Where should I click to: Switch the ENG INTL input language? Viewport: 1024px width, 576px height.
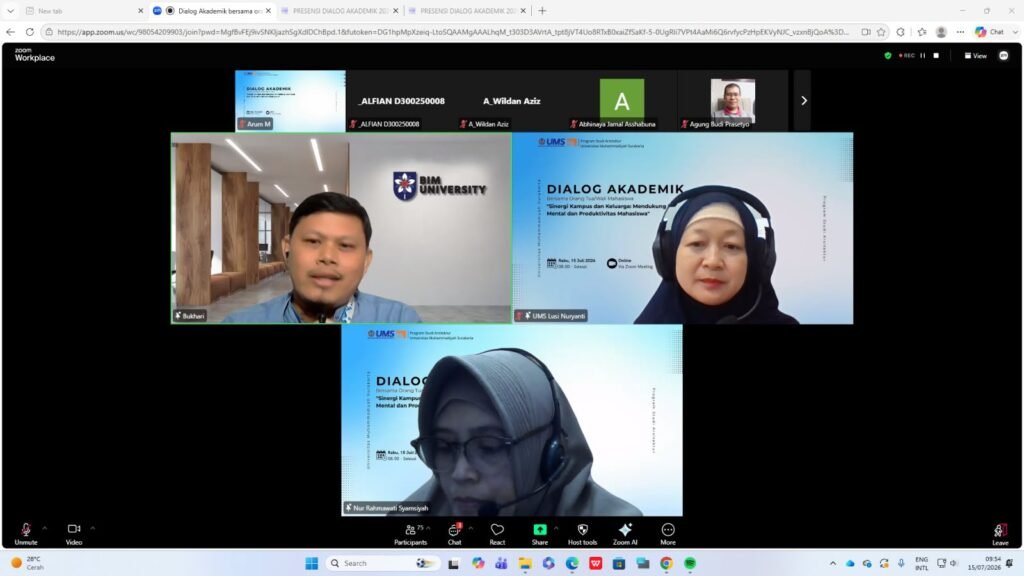[x=921, y=563]
